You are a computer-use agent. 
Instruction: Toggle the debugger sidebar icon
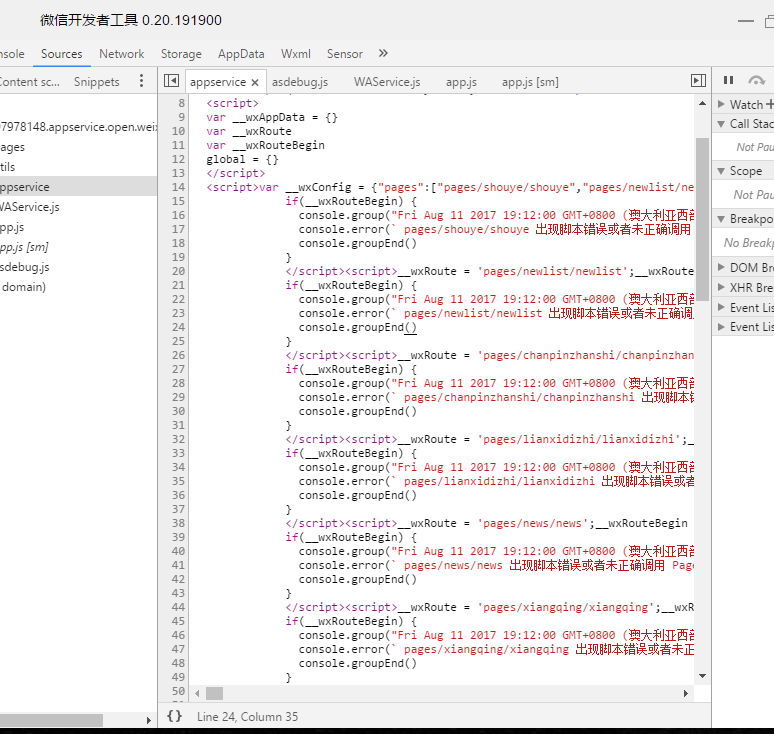[x=698, y=80]
